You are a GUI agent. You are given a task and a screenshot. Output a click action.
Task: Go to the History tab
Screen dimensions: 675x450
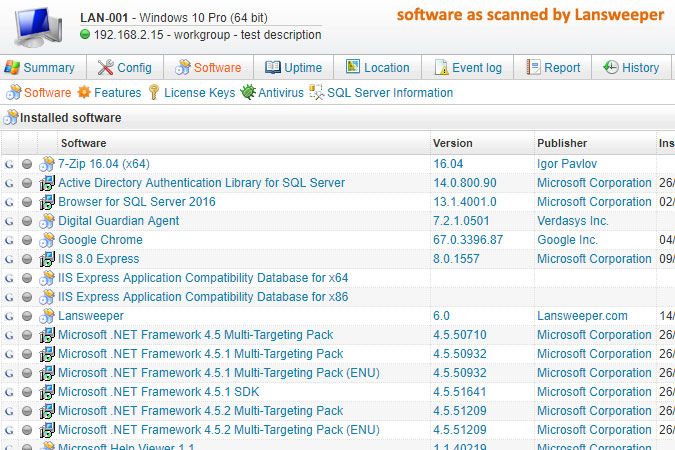click(630, 68)
